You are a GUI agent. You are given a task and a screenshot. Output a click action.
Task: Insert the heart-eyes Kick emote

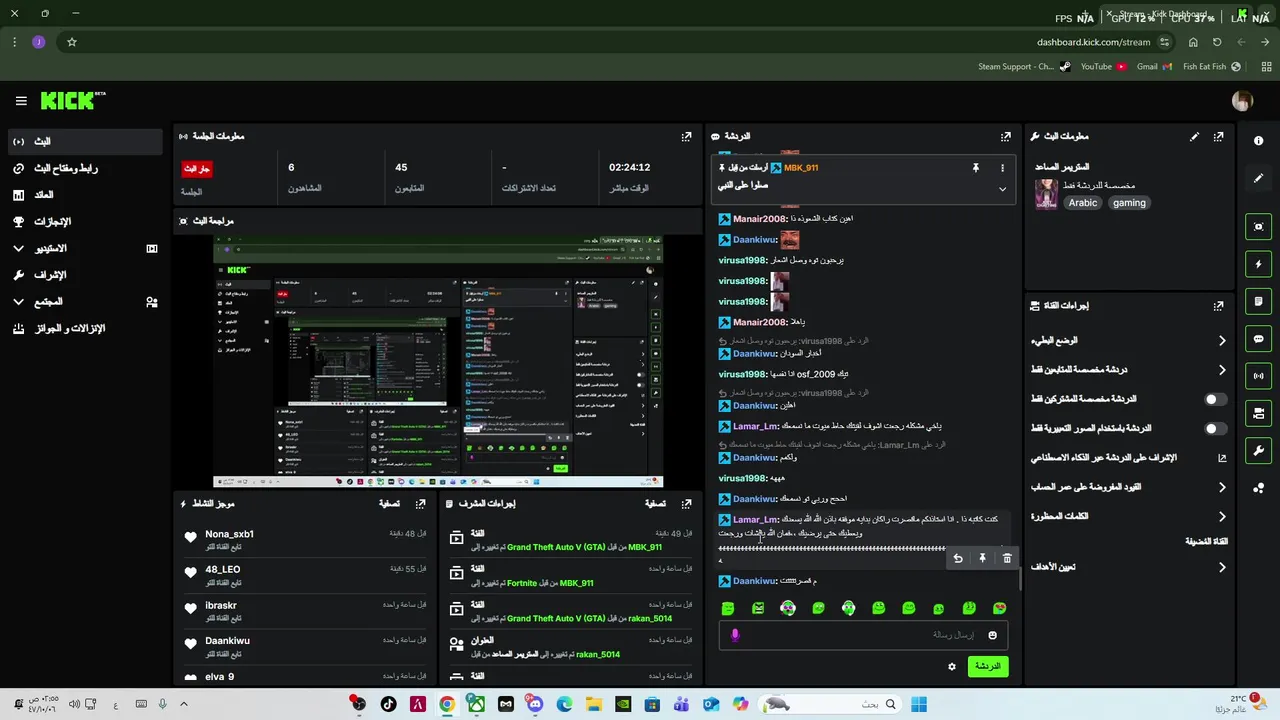coord(999,608)
